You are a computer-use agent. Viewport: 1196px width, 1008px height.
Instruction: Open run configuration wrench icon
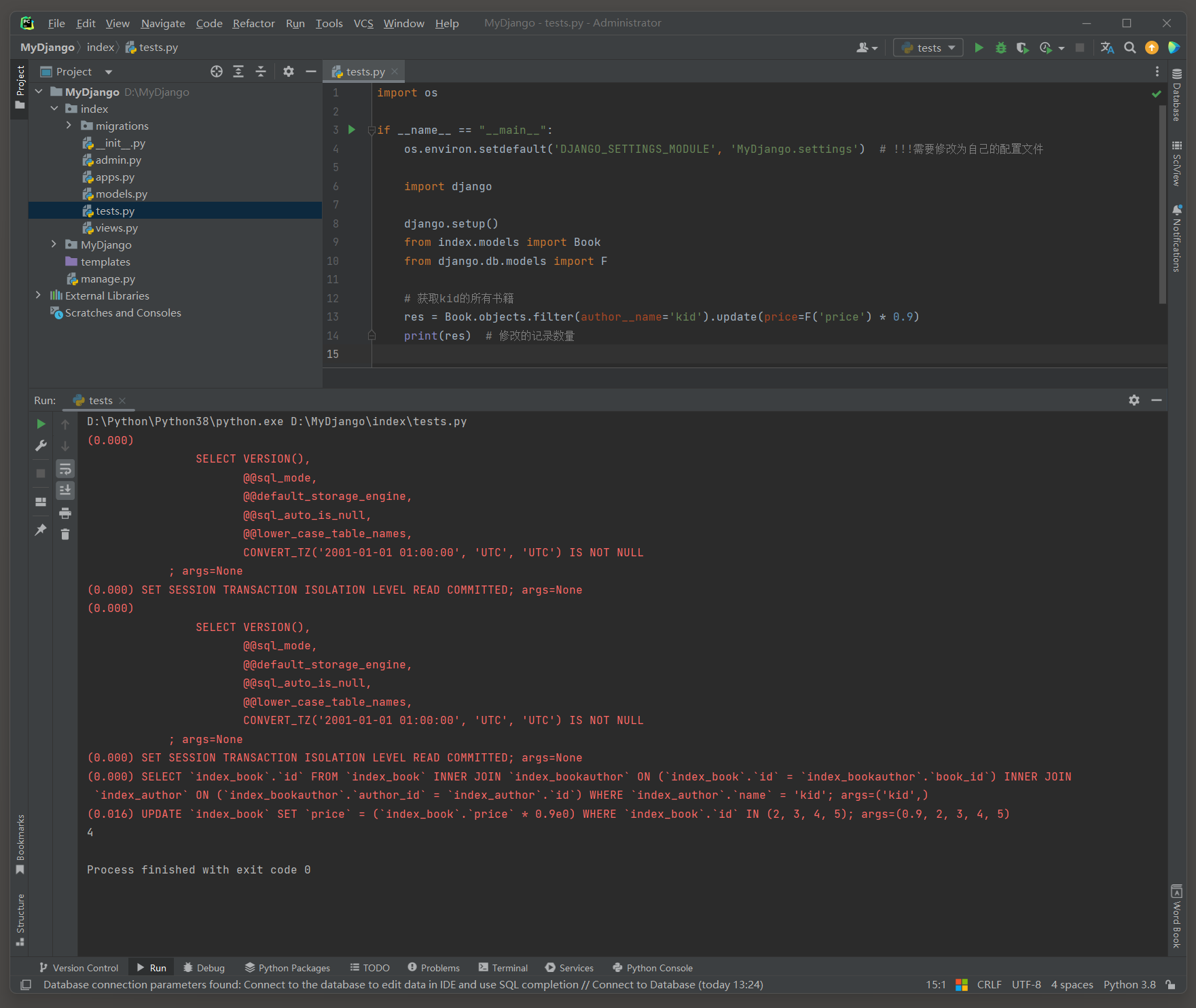coord(41,446)
